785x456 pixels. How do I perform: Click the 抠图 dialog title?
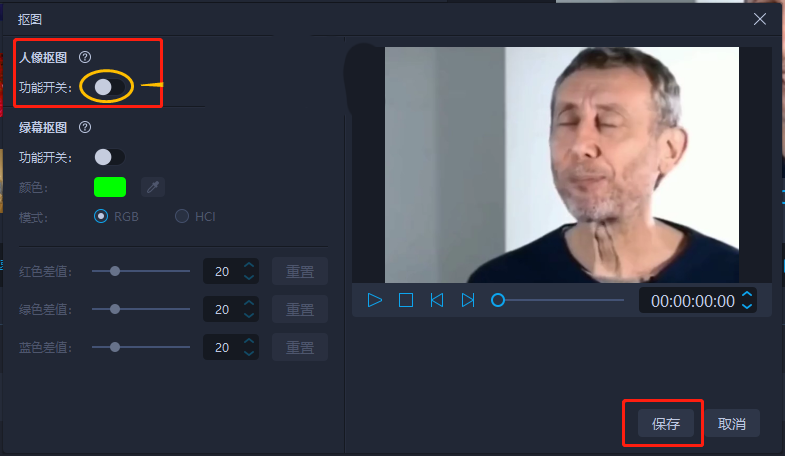[30, 20]
